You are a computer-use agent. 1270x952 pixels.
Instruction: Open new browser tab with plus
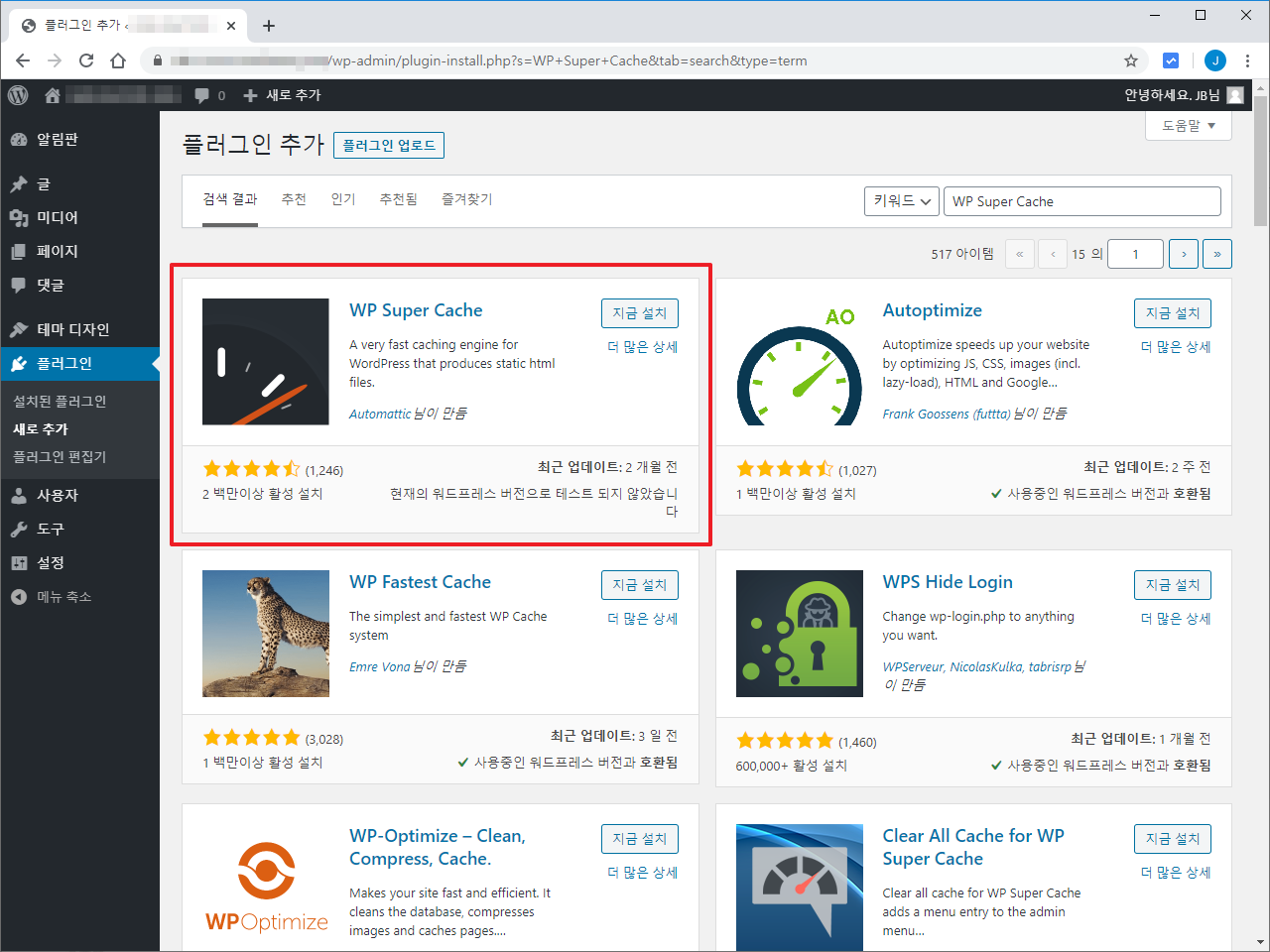click(x=269, y=26)
